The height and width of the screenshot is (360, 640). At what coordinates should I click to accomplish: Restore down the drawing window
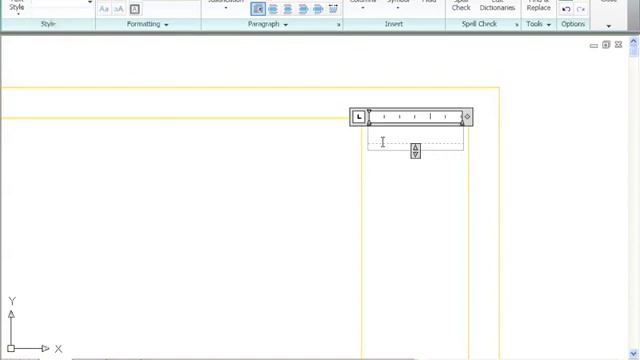point(606,44)
